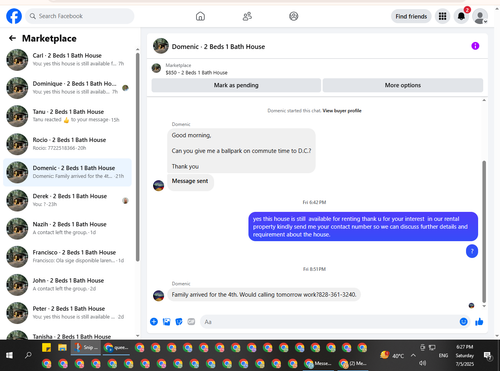Open the Facebook menu grid icon
500x371 pixels.
tap(442, 16)
